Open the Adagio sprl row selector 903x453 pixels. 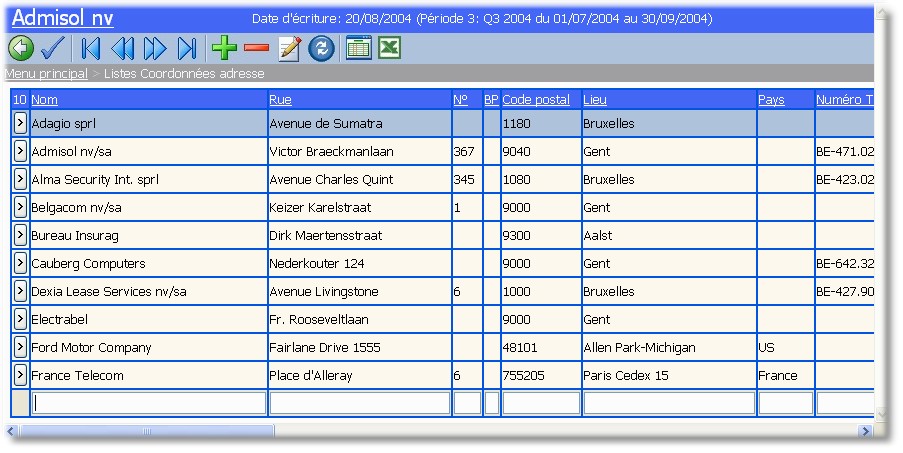pos(20,123)
